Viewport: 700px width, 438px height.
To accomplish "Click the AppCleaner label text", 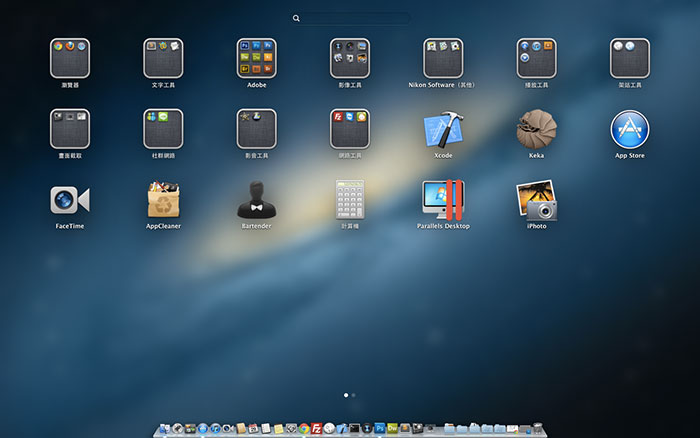I will coord(163,226).
